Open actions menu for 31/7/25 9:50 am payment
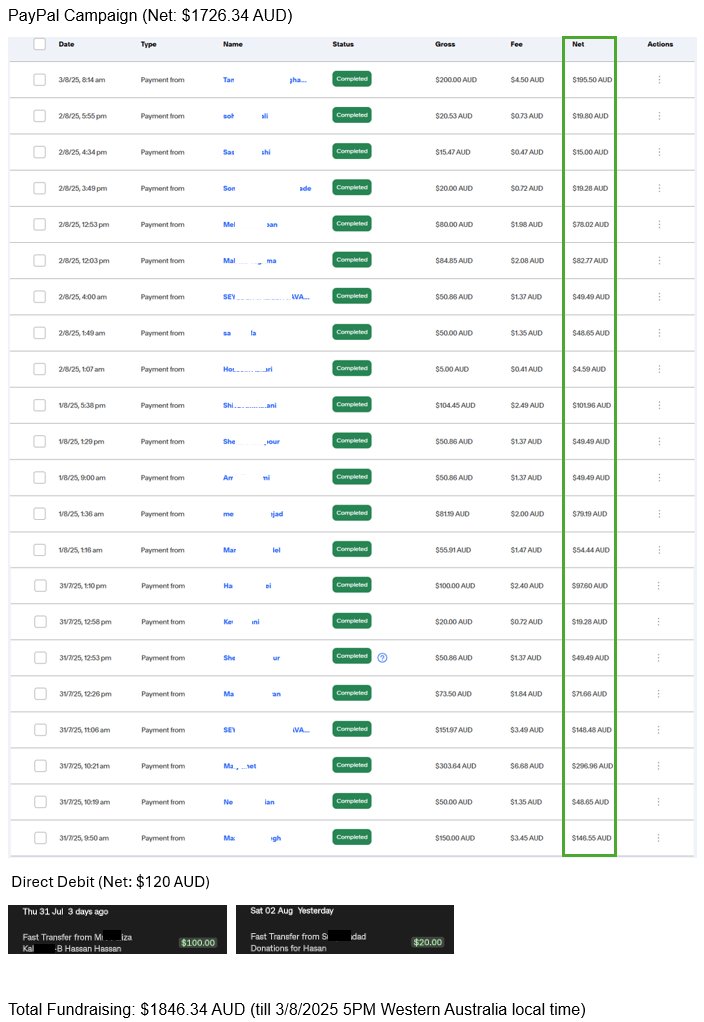This screenshot has width=704, height=1022. tap(658, 838)
